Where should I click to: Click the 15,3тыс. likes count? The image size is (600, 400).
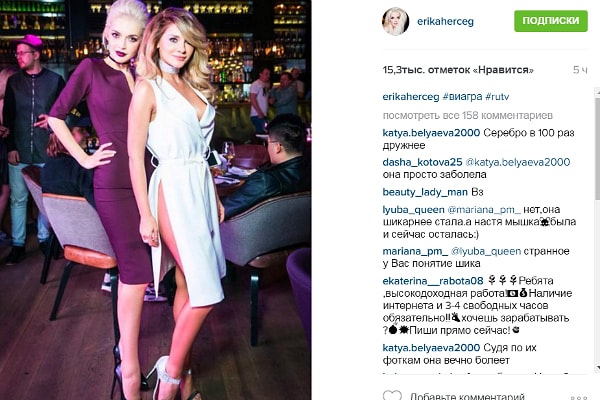point(458,70)
